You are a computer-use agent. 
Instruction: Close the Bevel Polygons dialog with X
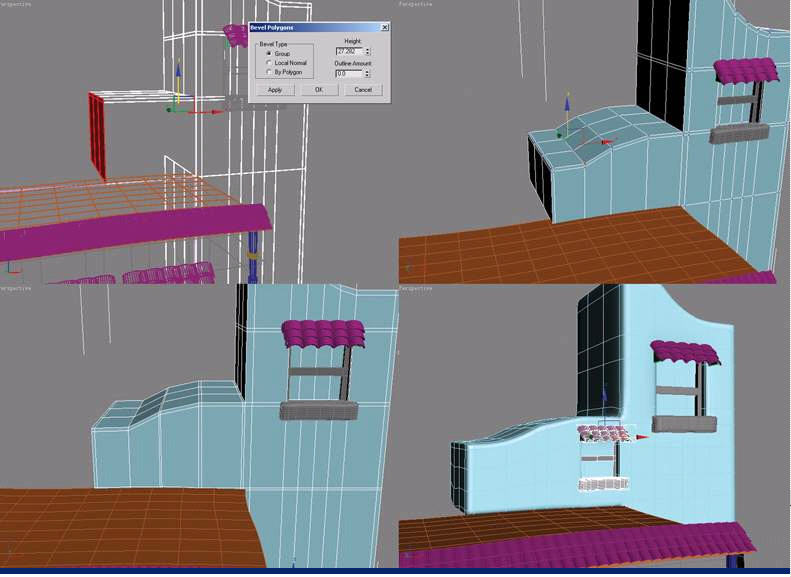pos(385,28)
